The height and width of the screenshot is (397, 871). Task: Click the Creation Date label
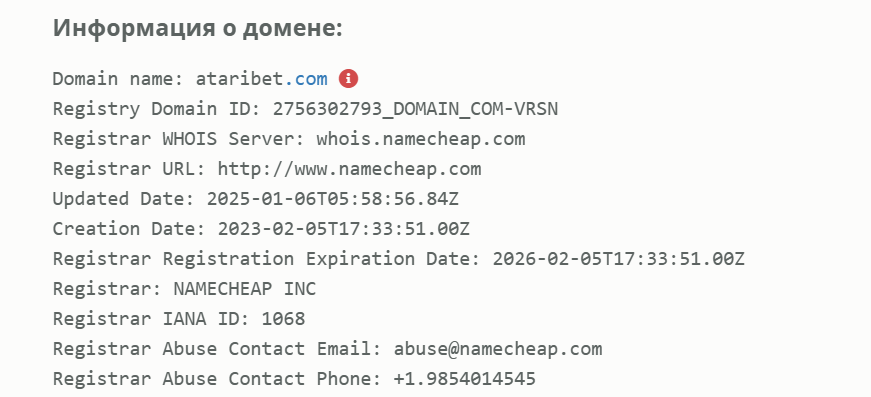pos(129,229)
